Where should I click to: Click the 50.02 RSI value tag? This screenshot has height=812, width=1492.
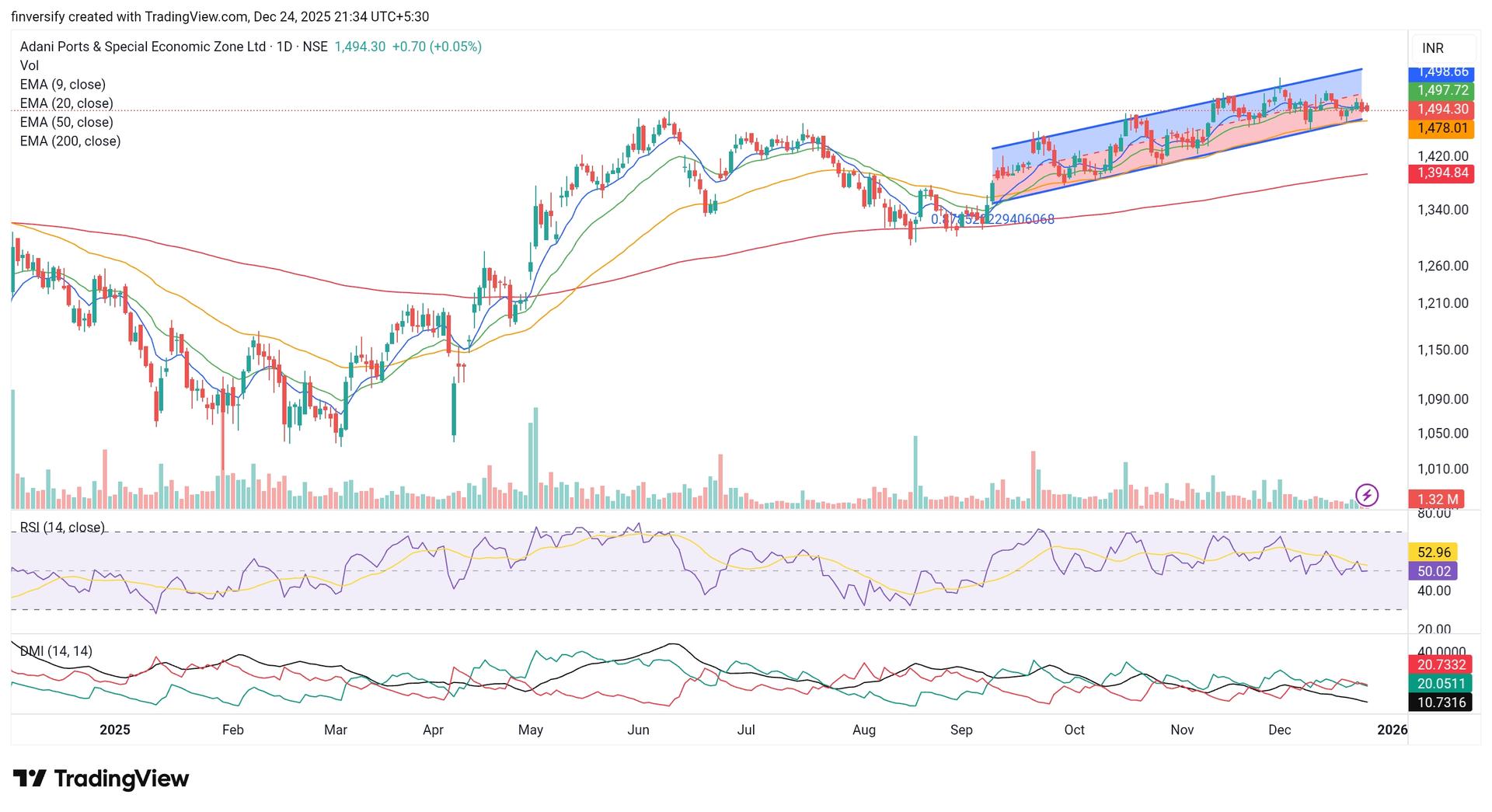(x=1433, y=571)
